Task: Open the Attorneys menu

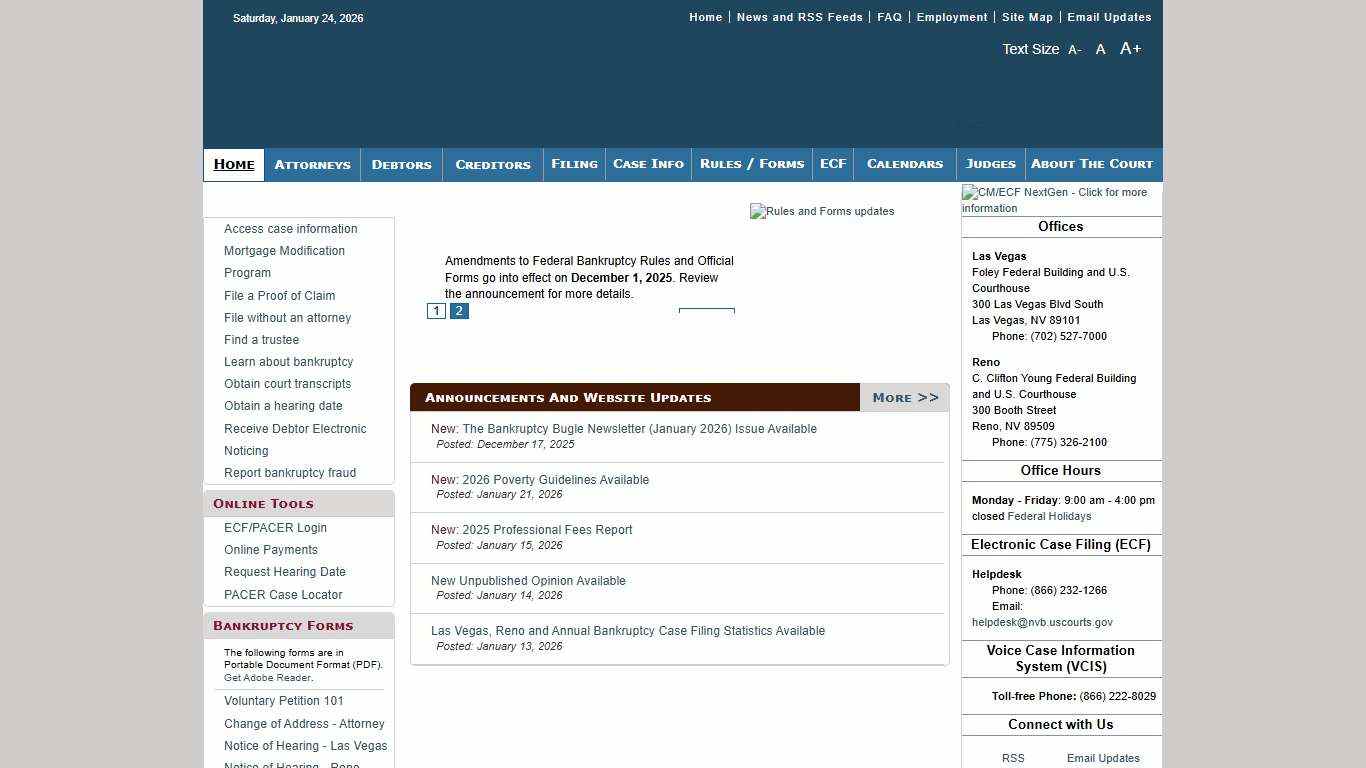Action: [x=312, y=165]
